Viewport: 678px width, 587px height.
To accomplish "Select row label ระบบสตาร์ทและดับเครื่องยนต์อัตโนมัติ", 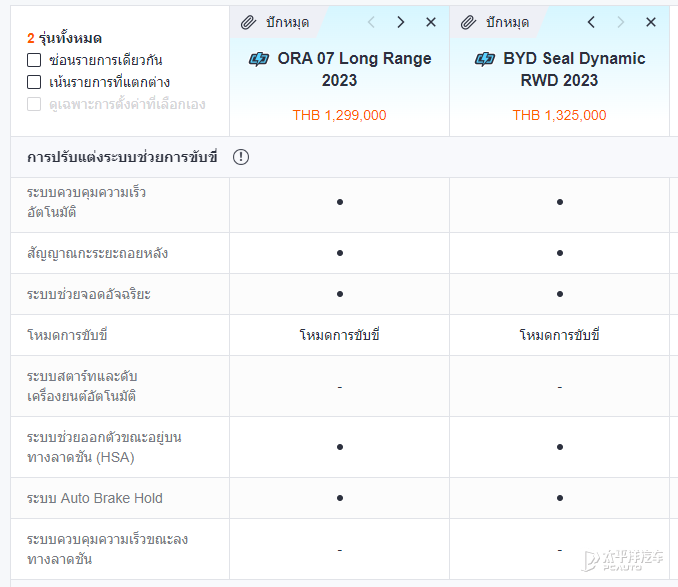I will (82, 386).
